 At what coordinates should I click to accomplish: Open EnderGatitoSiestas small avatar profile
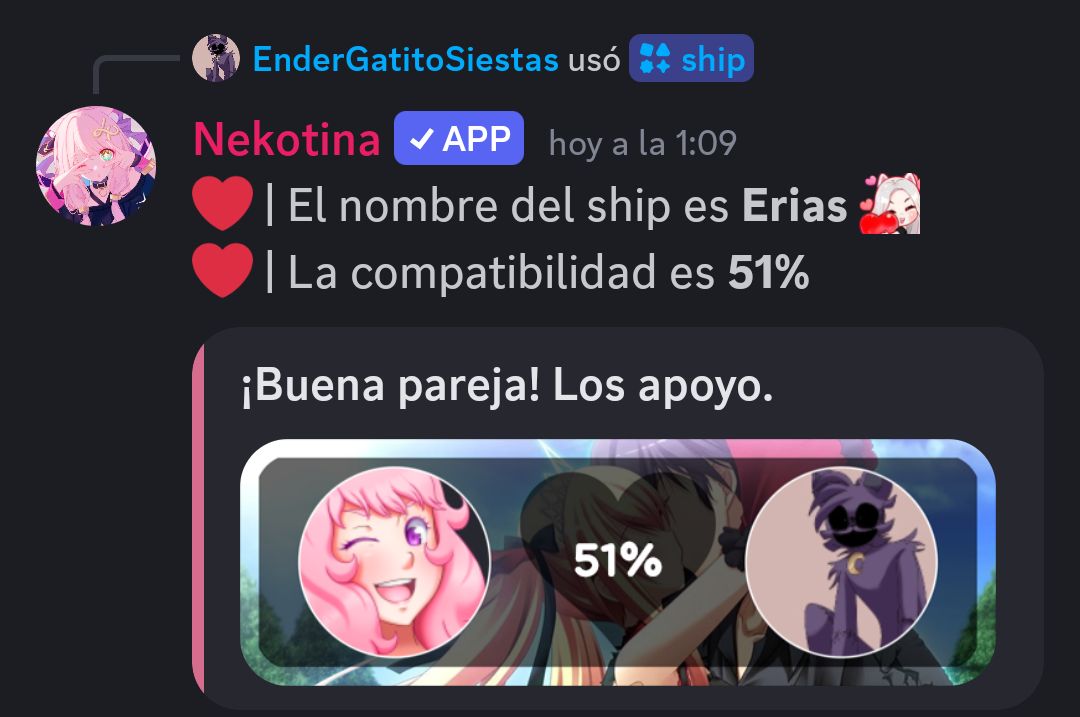coord(216,58)
